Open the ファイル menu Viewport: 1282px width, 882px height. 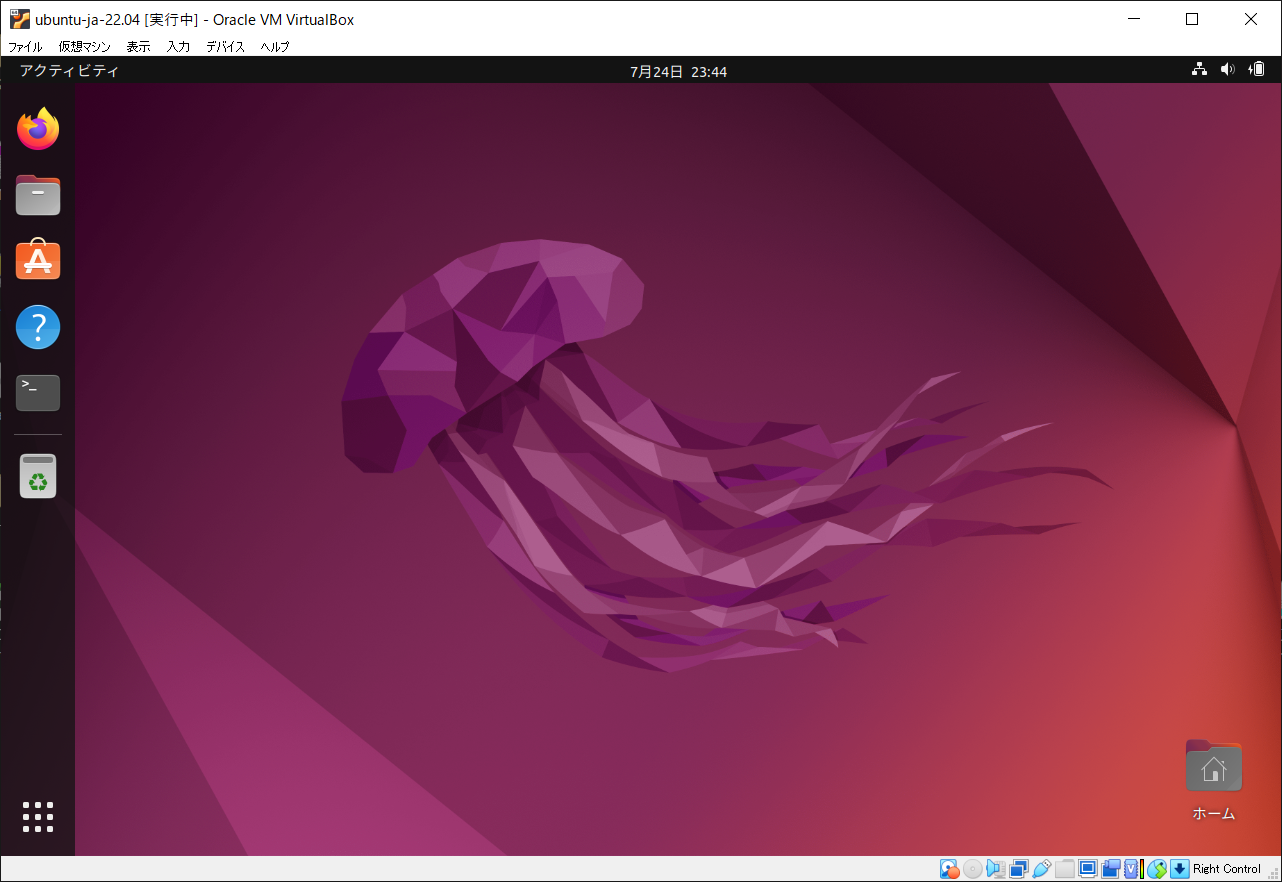click(25, 47)
